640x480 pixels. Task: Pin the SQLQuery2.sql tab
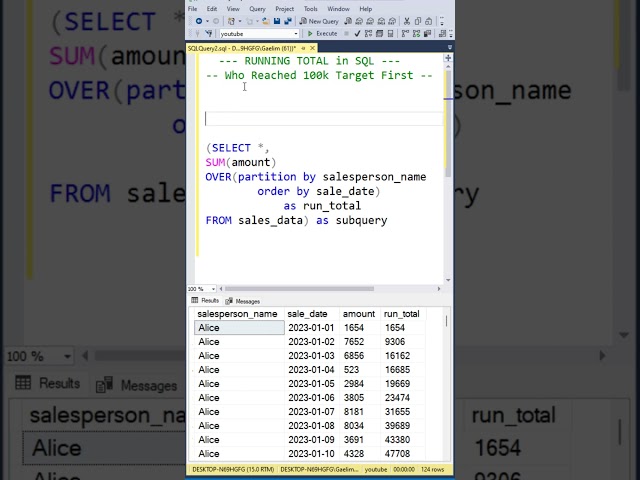point(303,48)
